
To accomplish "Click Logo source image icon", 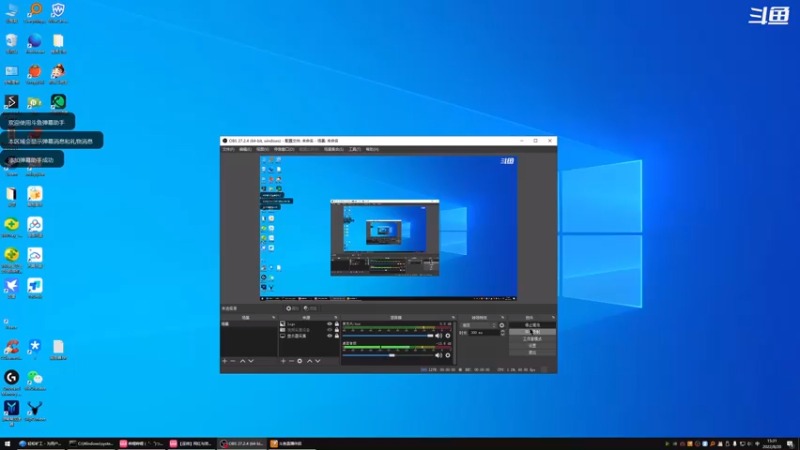I will tap(283, 324).
